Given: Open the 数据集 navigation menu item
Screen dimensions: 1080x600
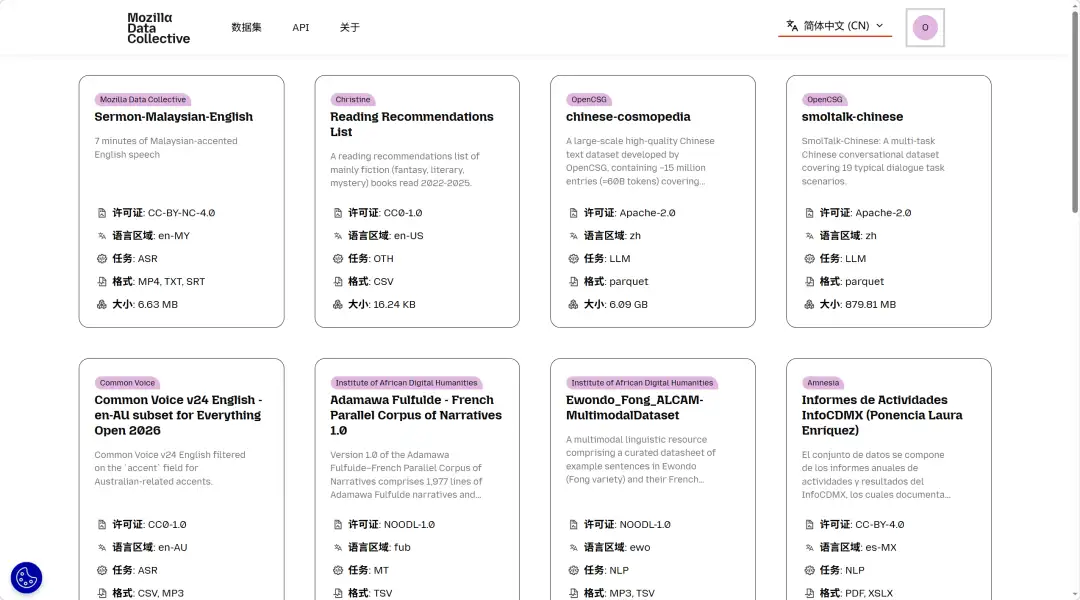Looking at the screenshot, I should click(246, 28).
